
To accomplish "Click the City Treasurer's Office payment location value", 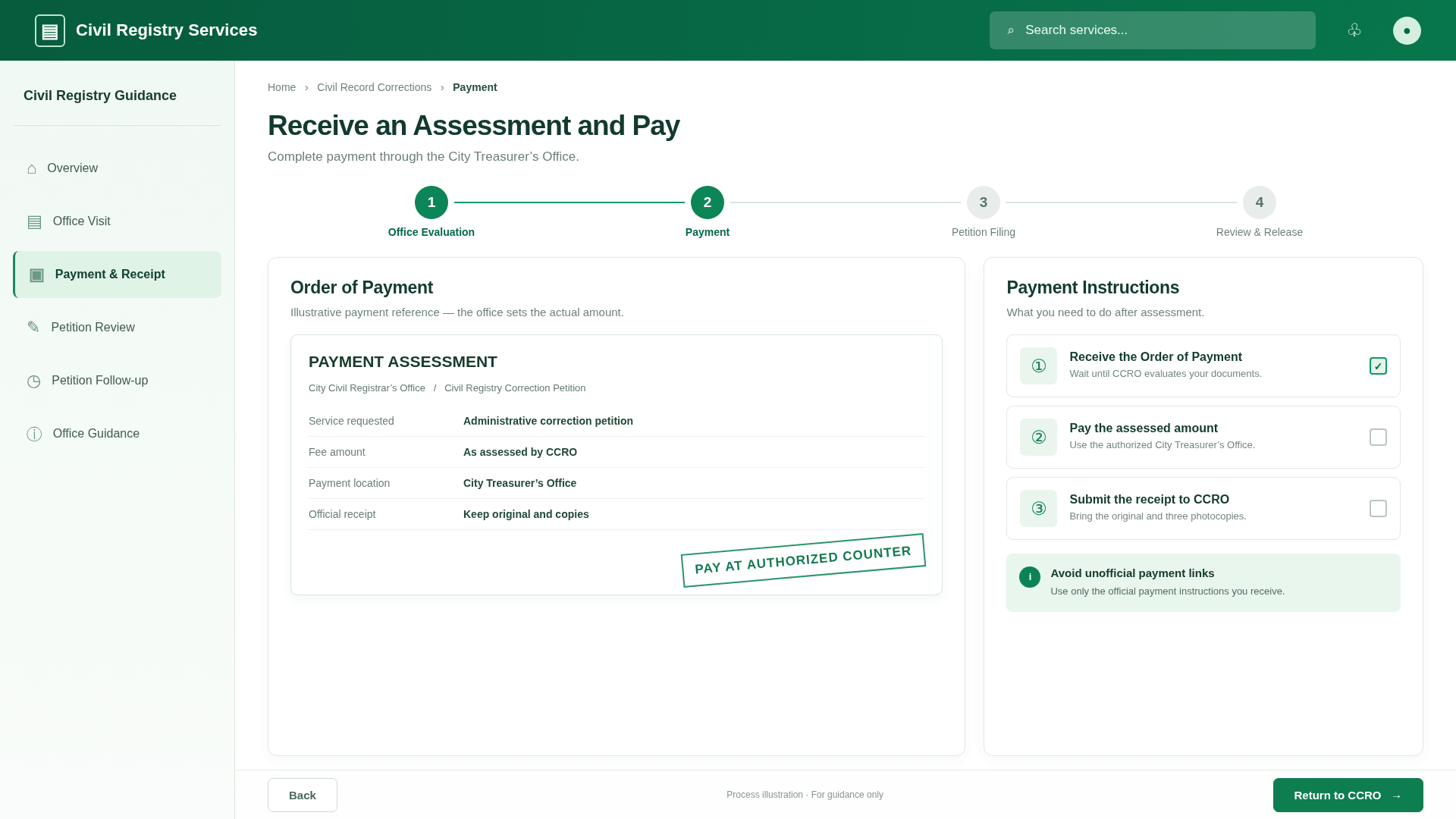I will point(519,483).
